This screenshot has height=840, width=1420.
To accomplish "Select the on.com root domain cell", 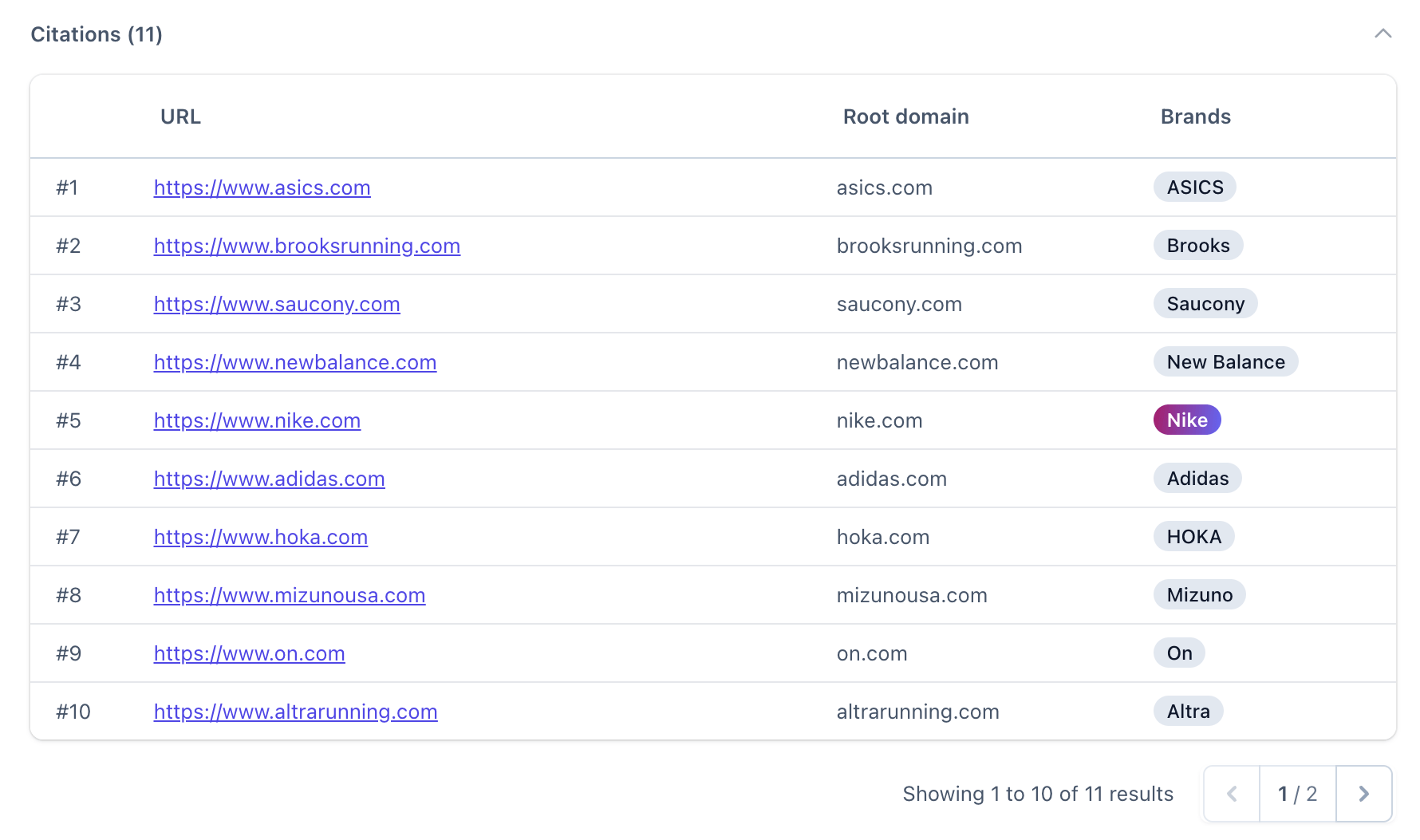I will tap(872, 653).
